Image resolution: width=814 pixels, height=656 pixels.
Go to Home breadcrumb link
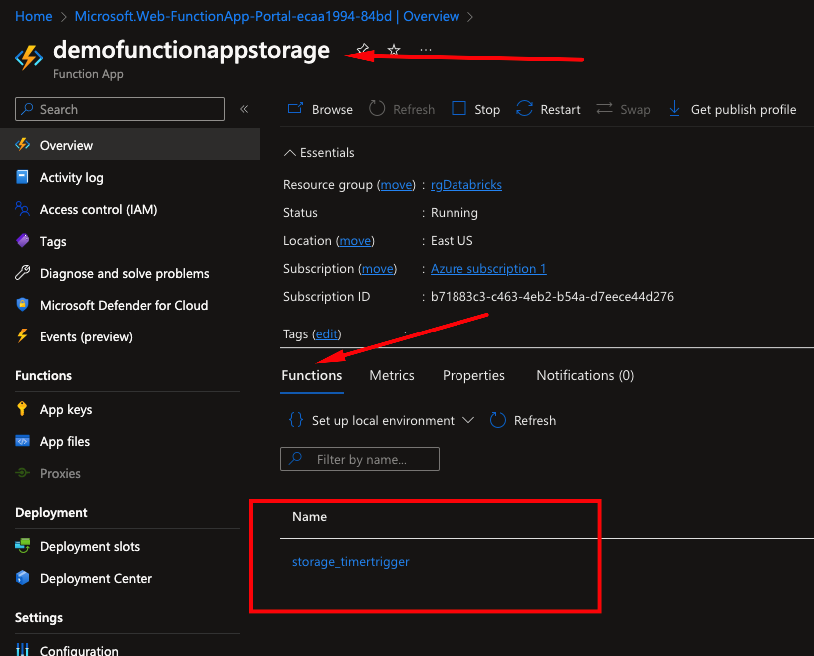pos(34,17)
